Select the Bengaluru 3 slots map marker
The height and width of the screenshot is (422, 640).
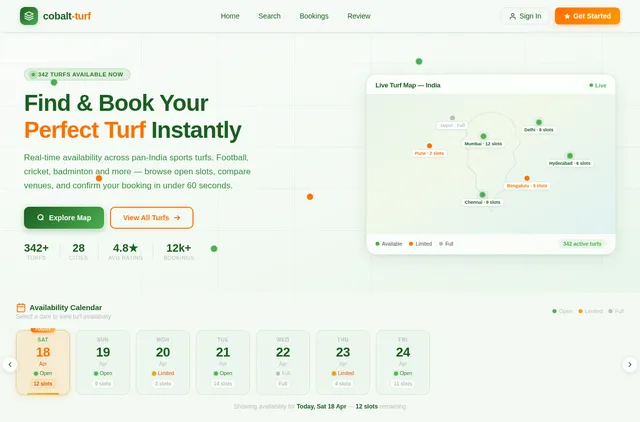(x=527, y=182)
